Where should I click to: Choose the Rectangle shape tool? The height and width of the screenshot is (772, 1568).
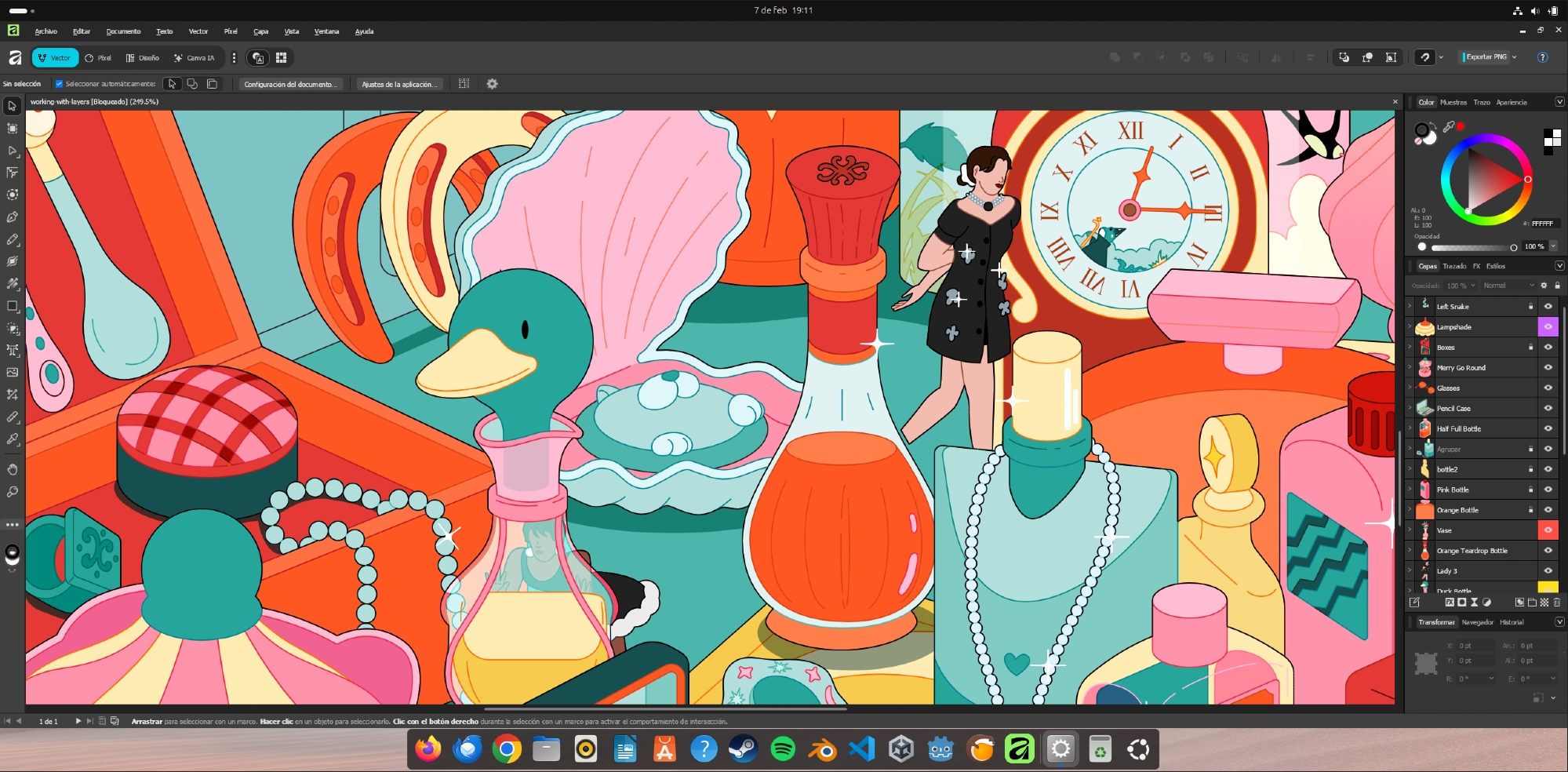12,306
